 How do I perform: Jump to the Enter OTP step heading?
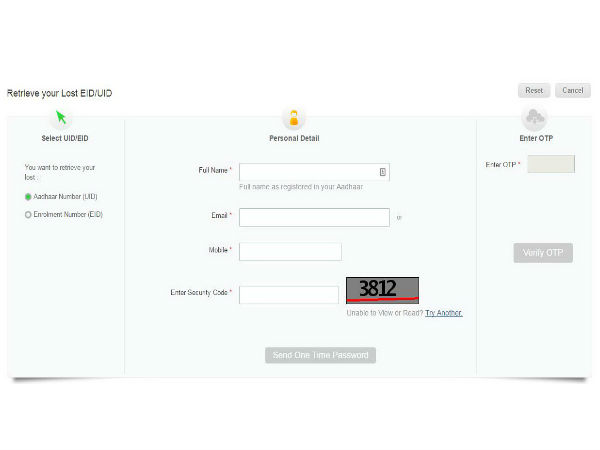pos(535,138)
